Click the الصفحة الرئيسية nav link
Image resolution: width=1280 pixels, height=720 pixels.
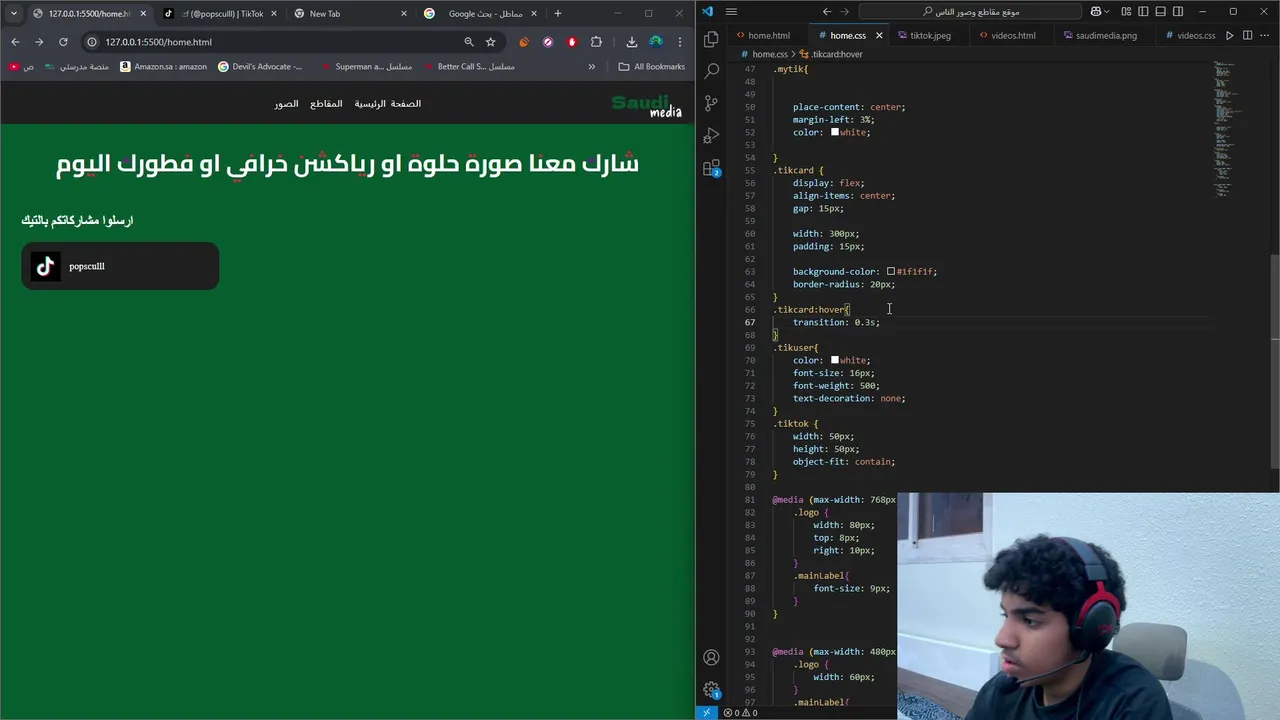(x=388, y=104)
